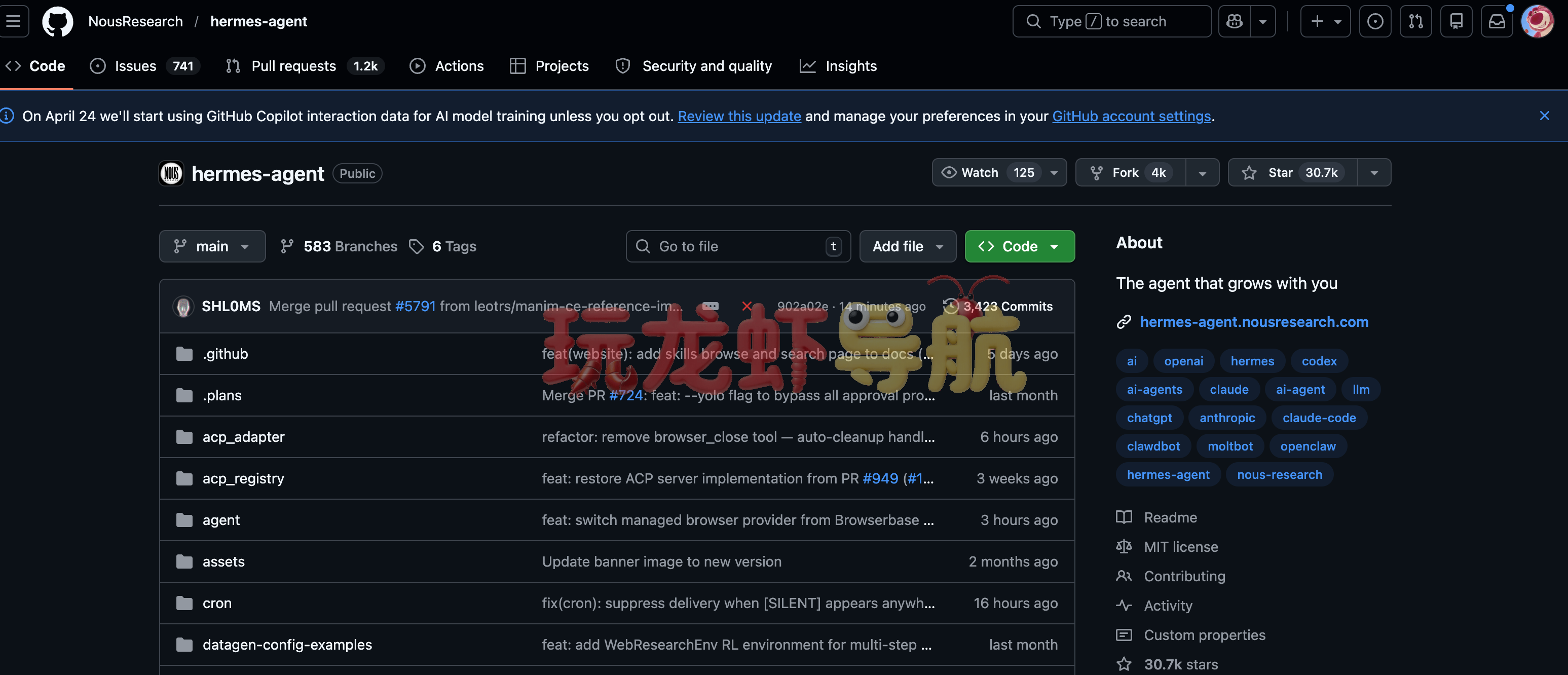This screenshot has width=1568, height=675.
Task: Open the Insights tab
Action: coord(838,66)
